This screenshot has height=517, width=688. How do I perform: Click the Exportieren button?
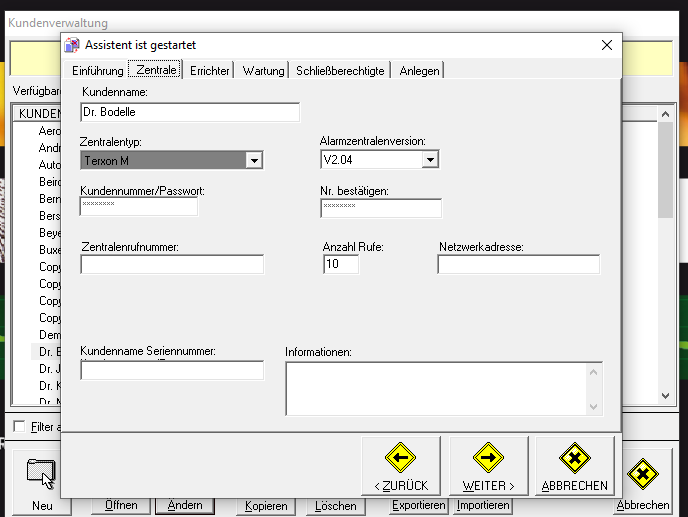tap(418, 506)
